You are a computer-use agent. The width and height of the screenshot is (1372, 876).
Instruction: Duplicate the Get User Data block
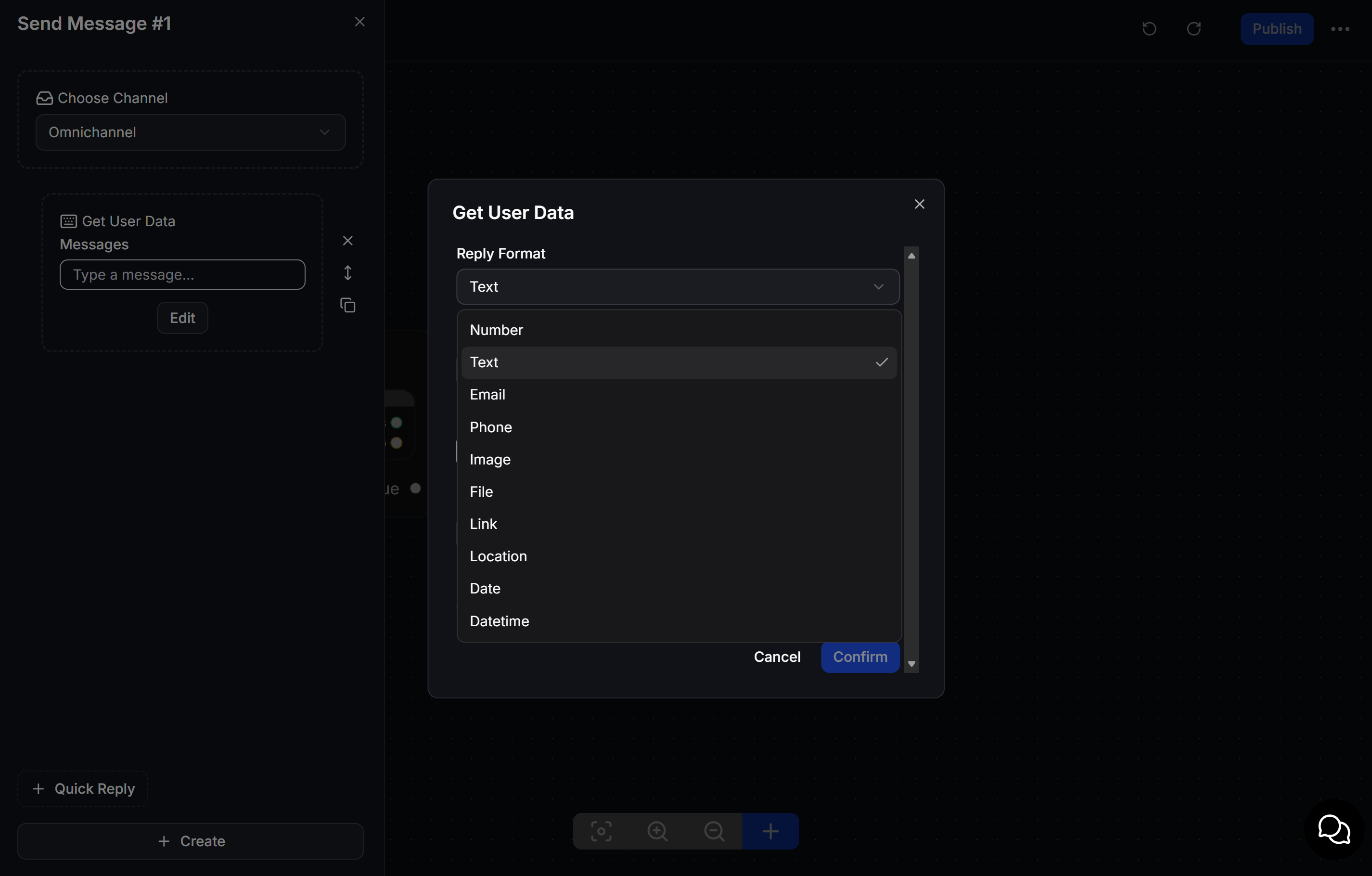[347, 306]
